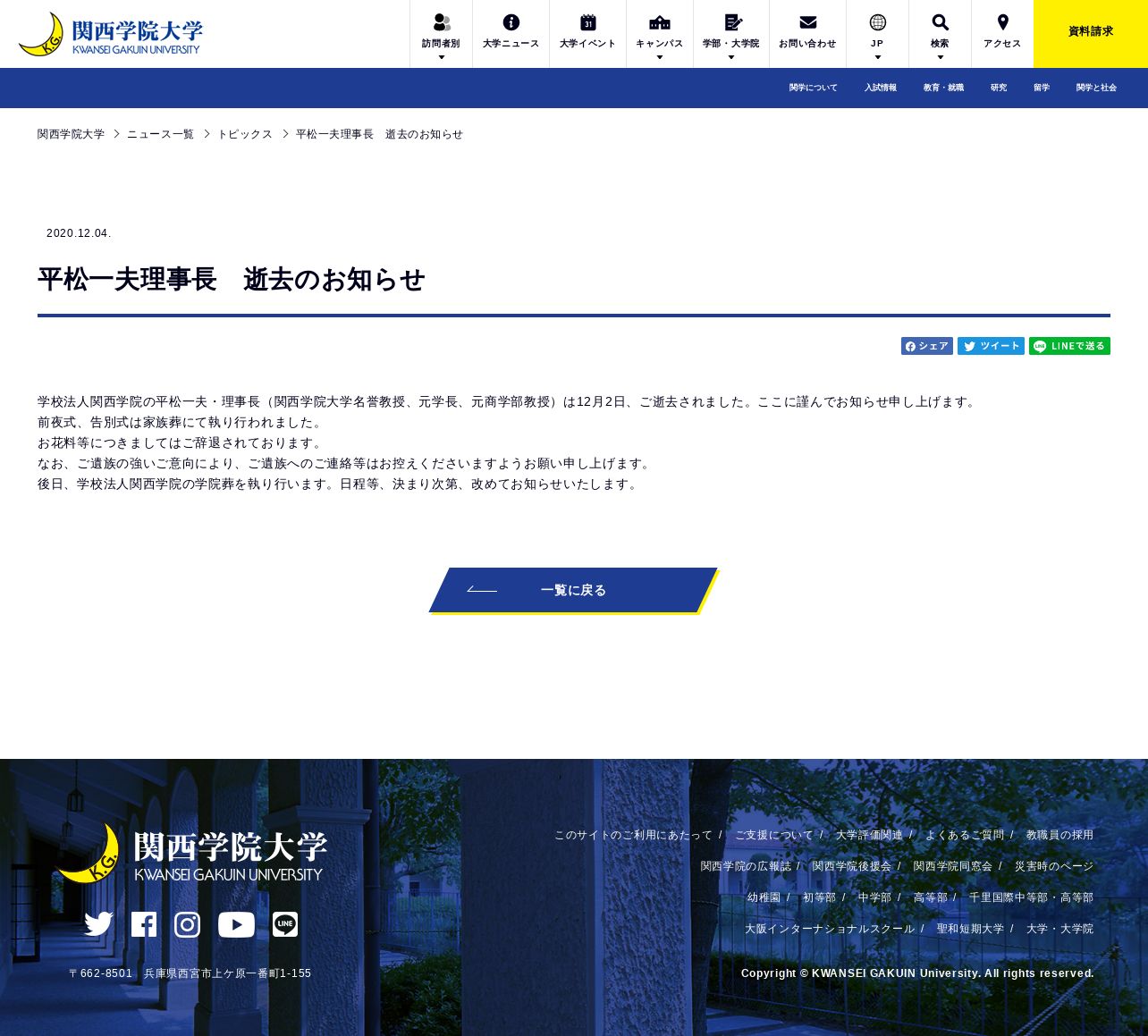Click the アクセス map pin icon
Viewport: 1148px width, 1036px height.
click(x=1002, y=22)
